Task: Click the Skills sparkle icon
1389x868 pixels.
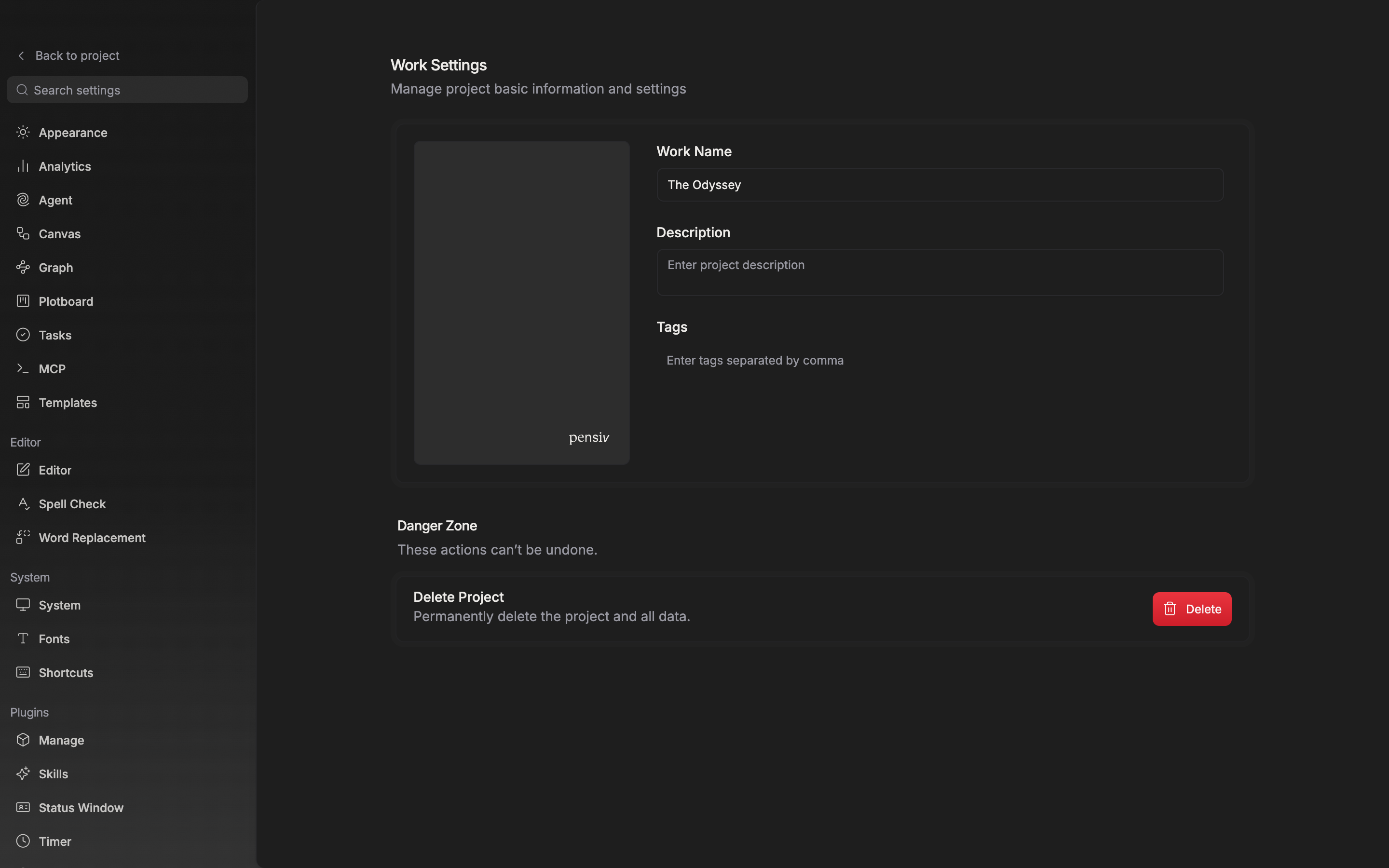Action: click(23, 774)
